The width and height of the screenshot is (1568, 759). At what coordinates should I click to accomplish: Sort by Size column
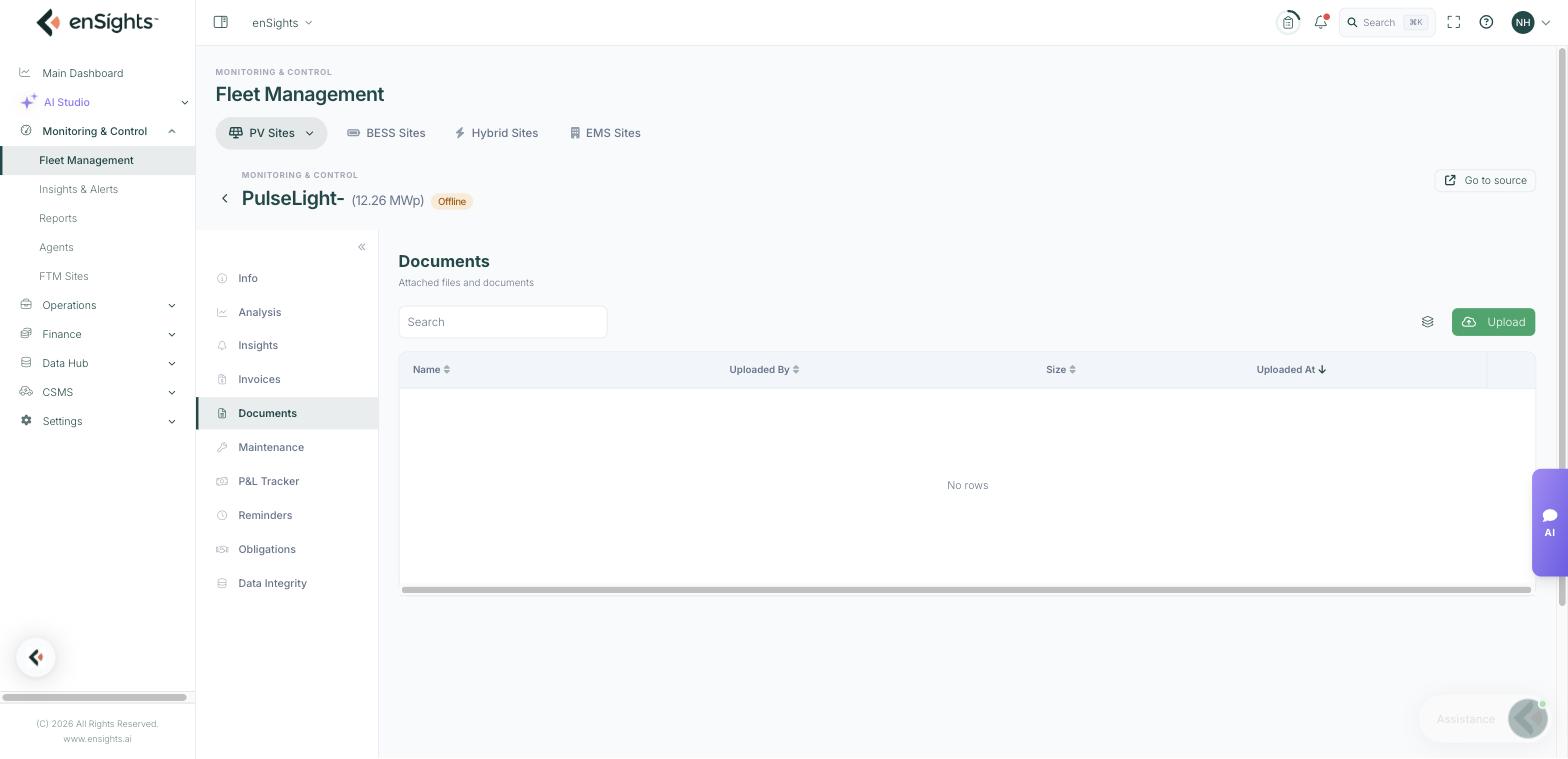point(1061,370)
